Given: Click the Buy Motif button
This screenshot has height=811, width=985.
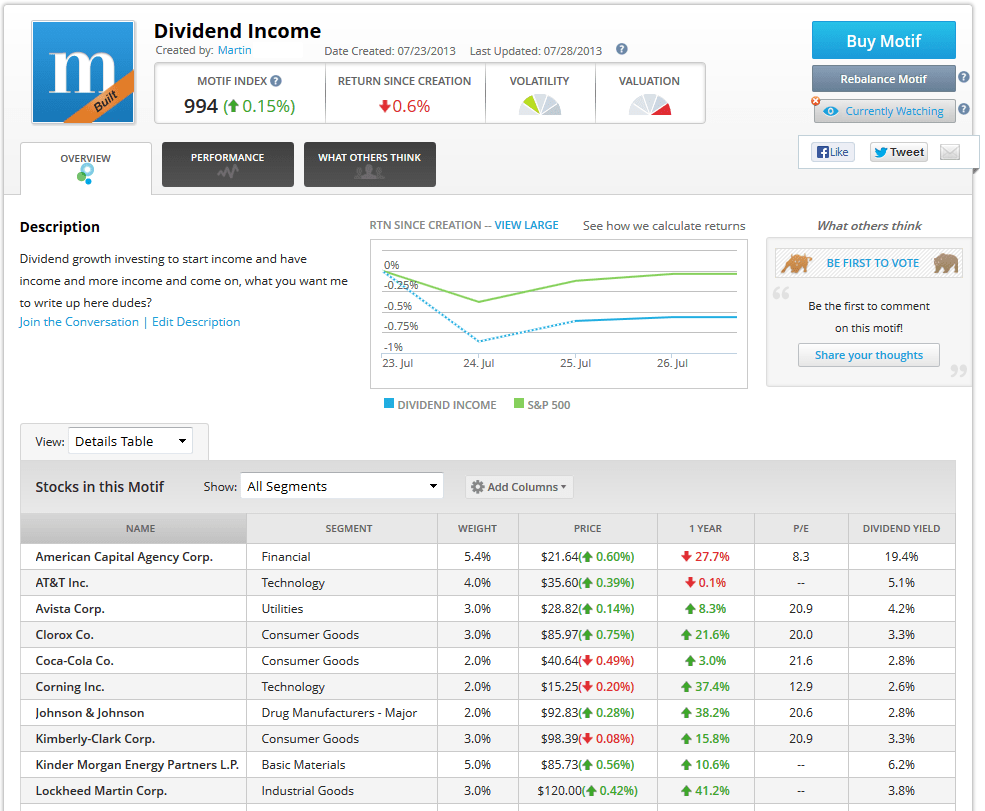Looking at the screenshot, I should point(883,40).
